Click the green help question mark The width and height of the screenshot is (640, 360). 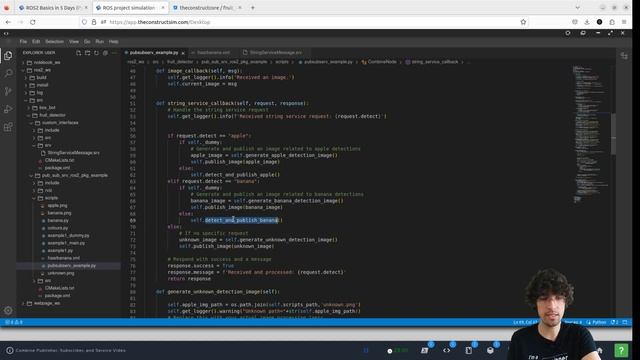pos(621,350)
